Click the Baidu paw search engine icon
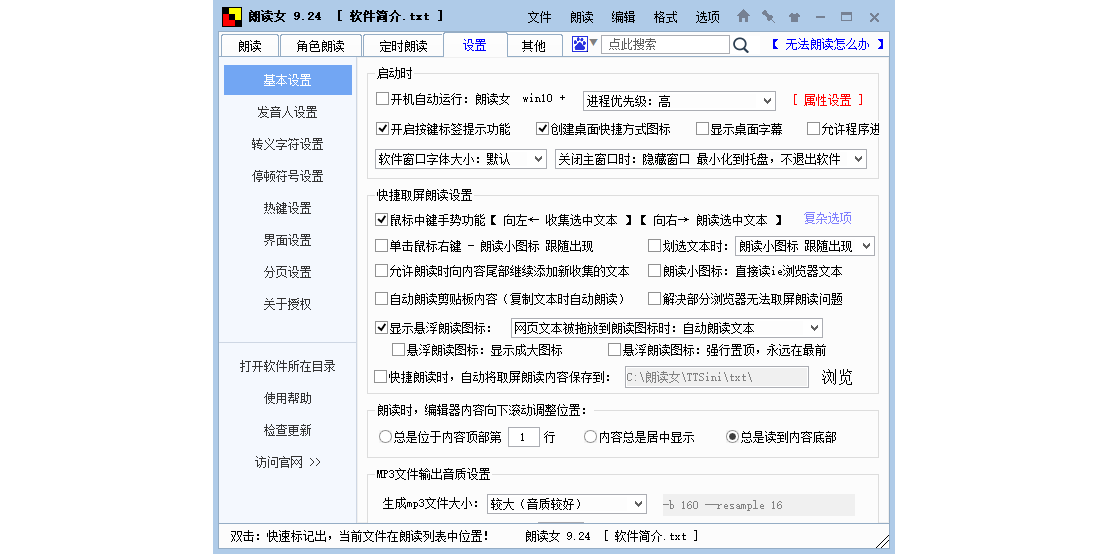1108x554 pixels. (580, 44)
